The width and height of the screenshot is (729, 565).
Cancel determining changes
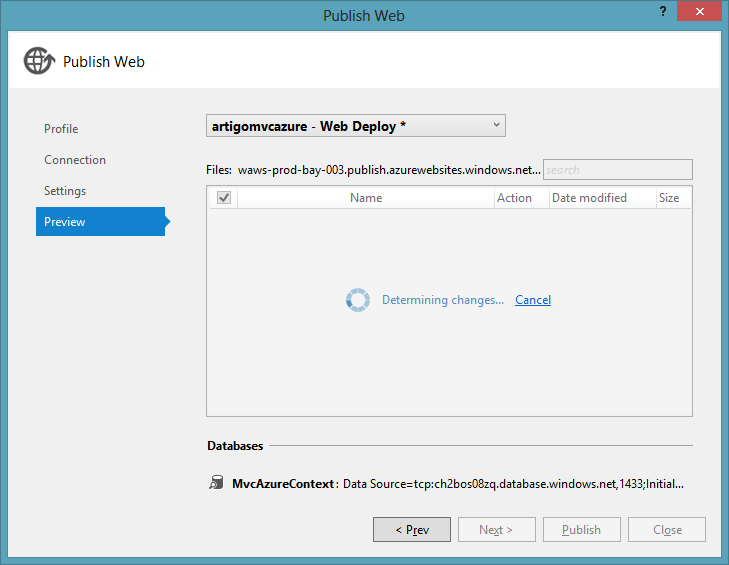pos(533,300)
